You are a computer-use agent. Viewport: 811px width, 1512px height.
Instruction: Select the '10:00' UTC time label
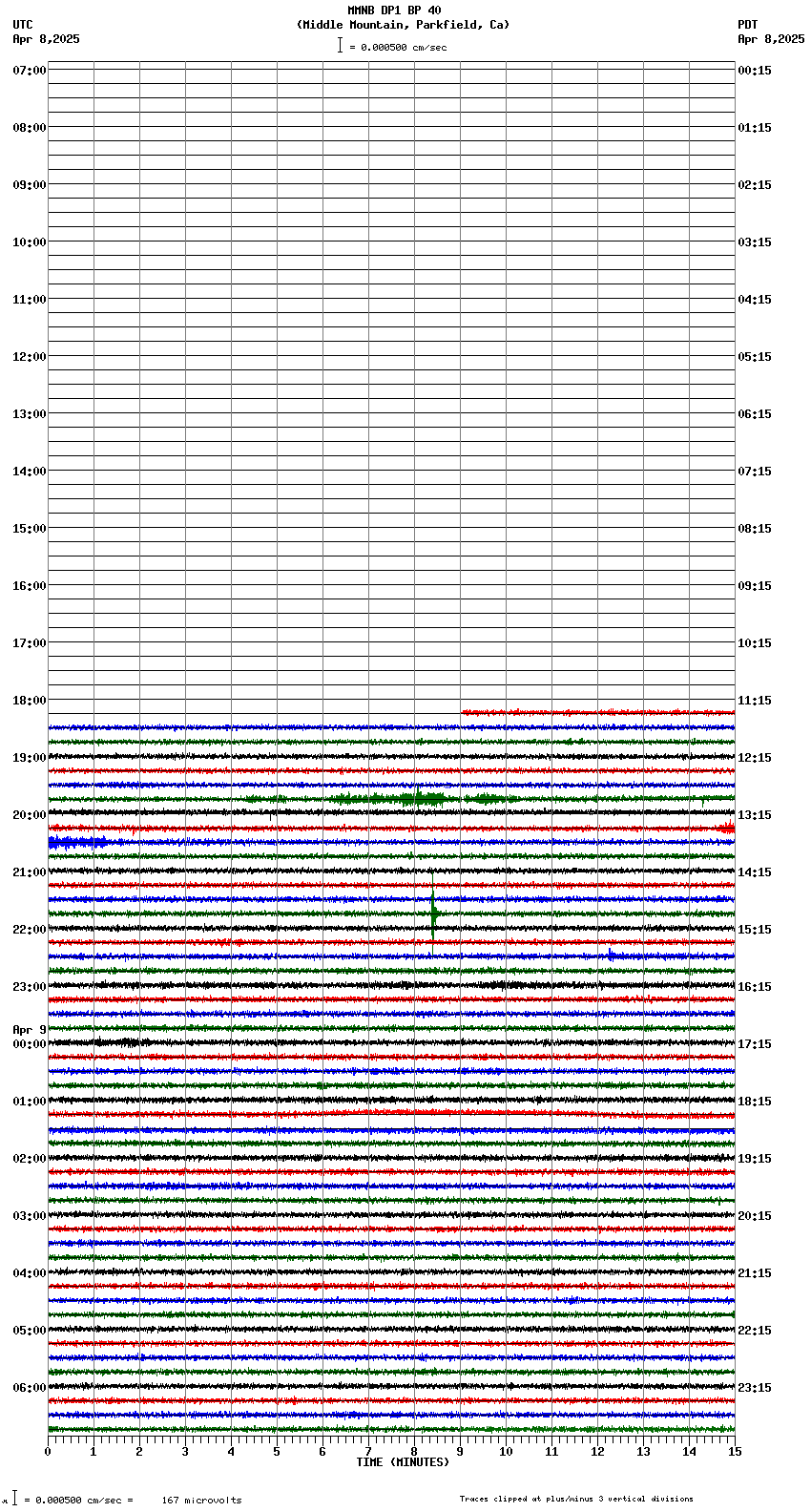pyautogui.click(x=30, y=242)
